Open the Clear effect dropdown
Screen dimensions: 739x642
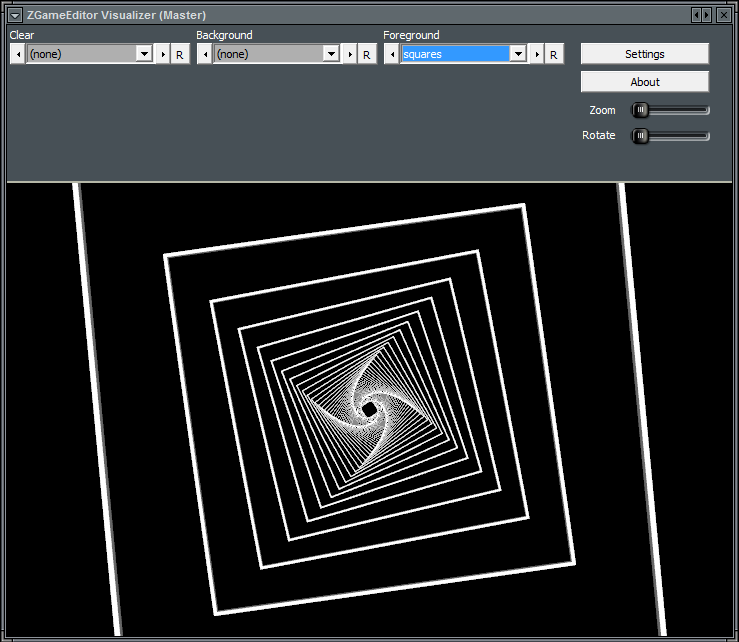click(x=144, y=54)
